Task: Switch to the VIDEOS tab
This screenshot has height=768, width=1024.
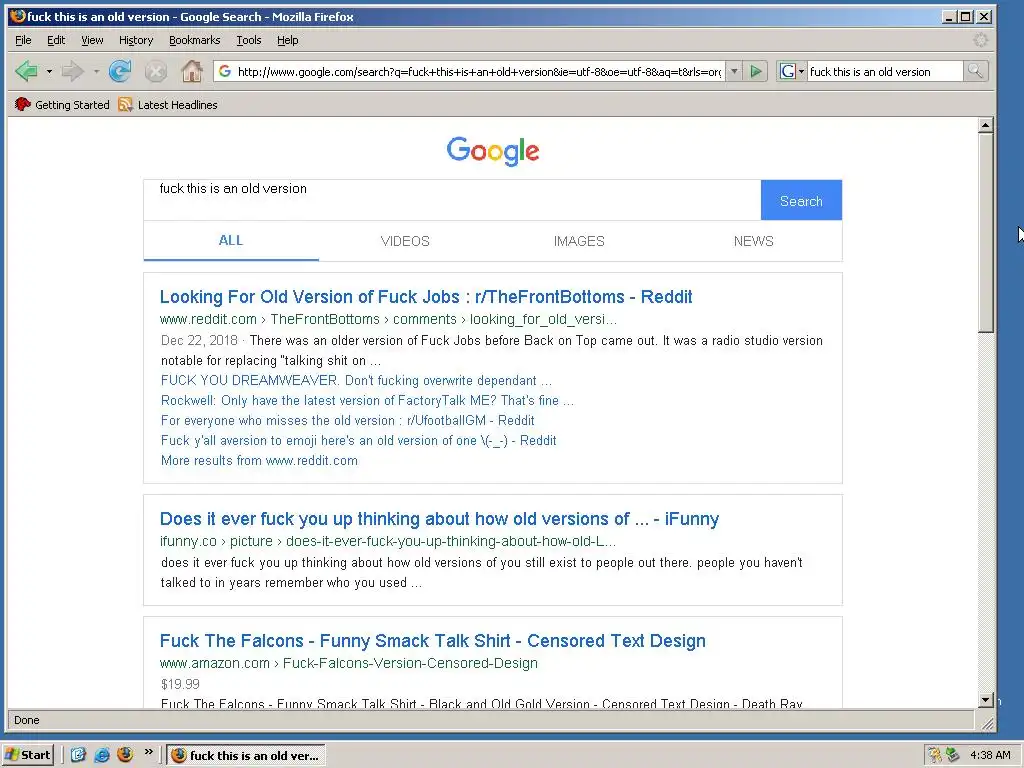Action: 405,241
